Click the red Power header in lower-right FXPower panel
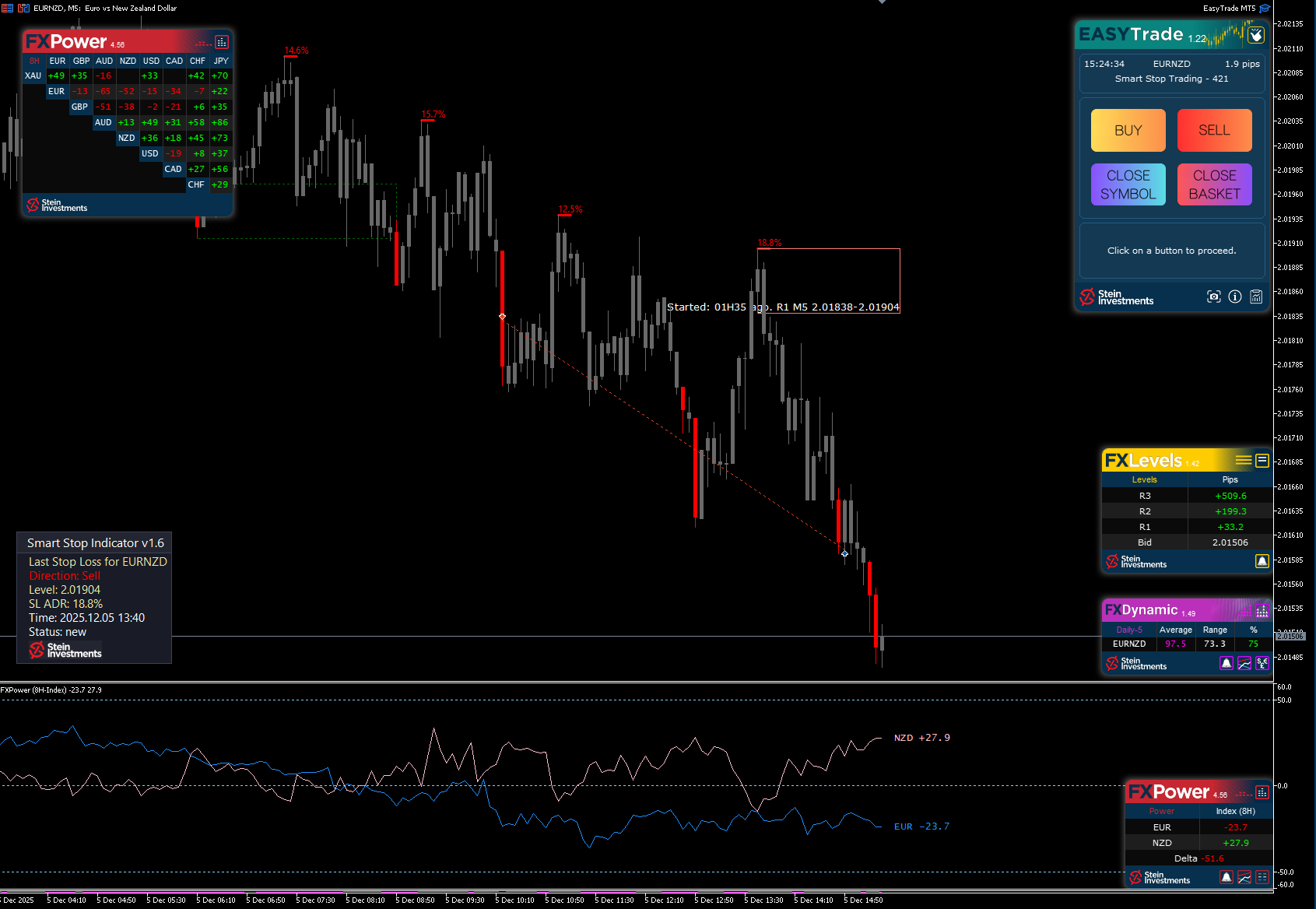1316x909 pixels. click(1162, 811)
